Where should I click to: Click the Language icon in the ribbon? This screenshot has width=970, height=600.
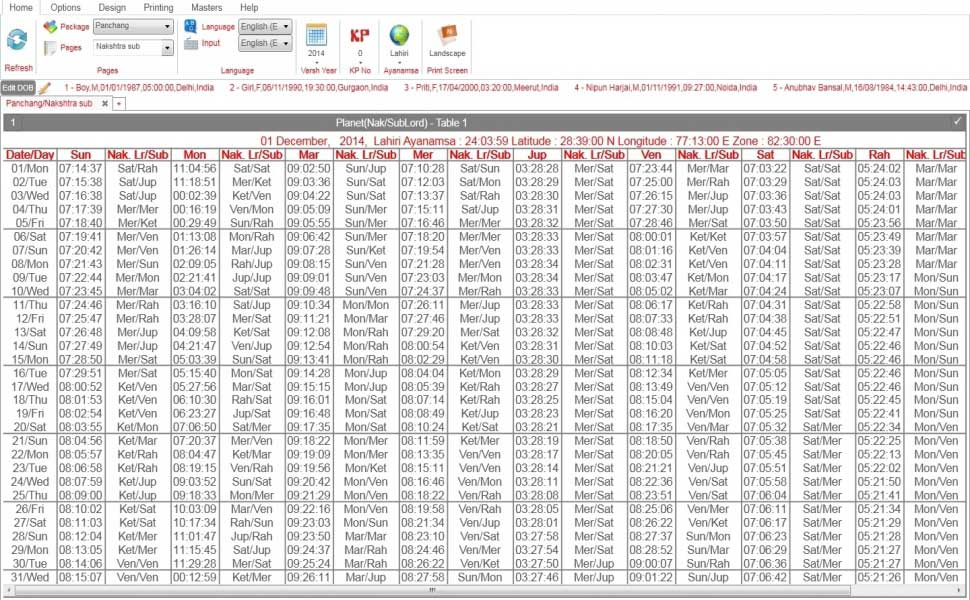pyautogui.click(x=191, y=26)
